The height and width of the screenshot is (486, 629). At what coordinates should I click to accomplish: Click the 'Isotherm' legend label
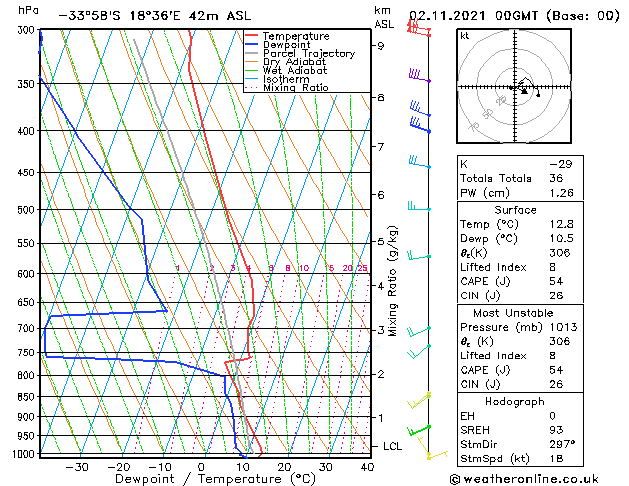coord(286,79)
